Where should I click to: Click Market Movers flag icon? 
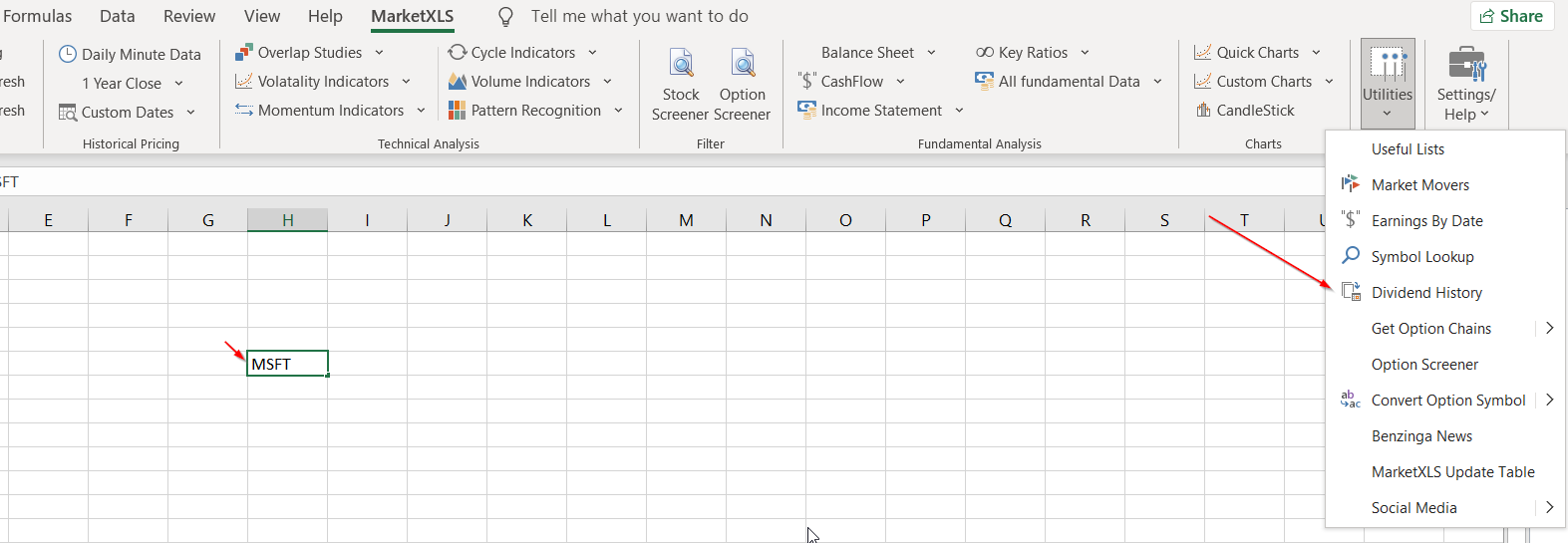tap(1351, 184)
